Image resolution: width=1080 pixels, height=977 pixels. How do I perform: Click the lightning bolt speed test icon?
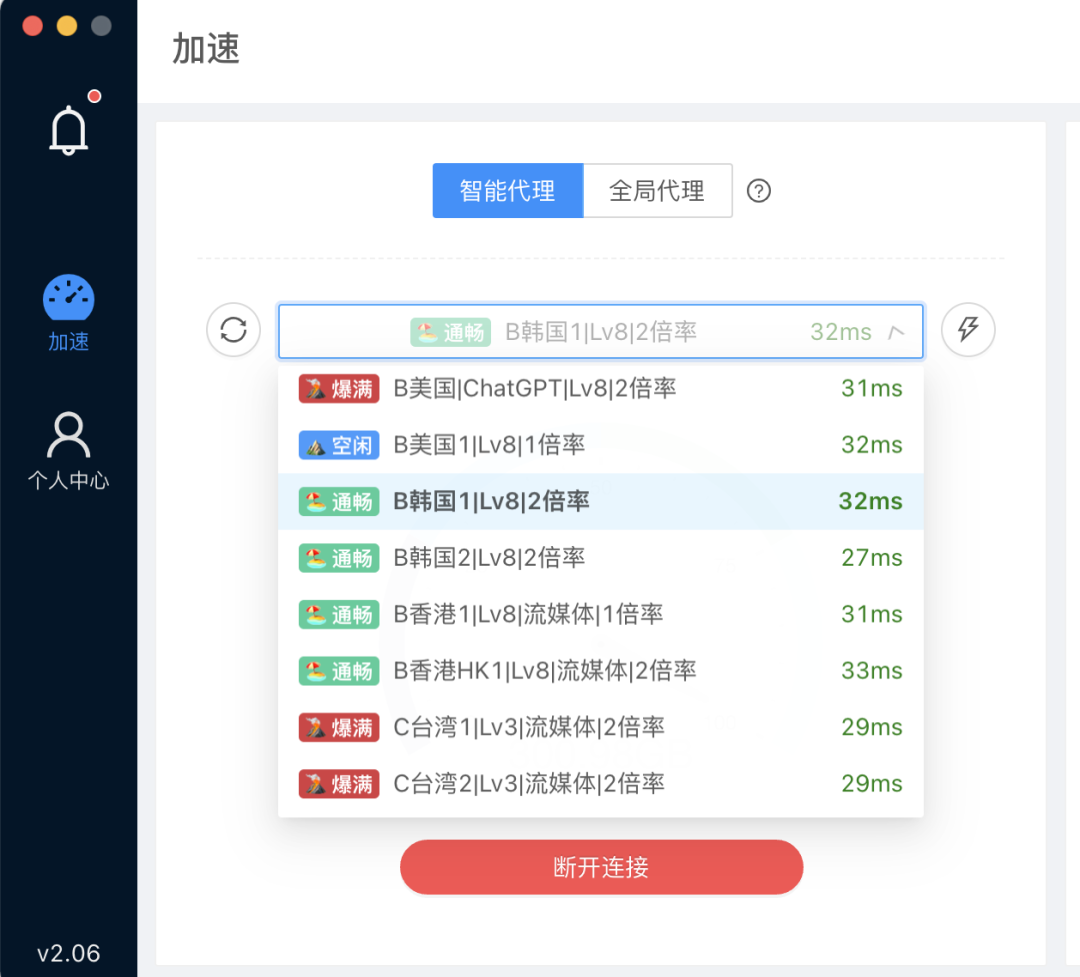(968, 330)
